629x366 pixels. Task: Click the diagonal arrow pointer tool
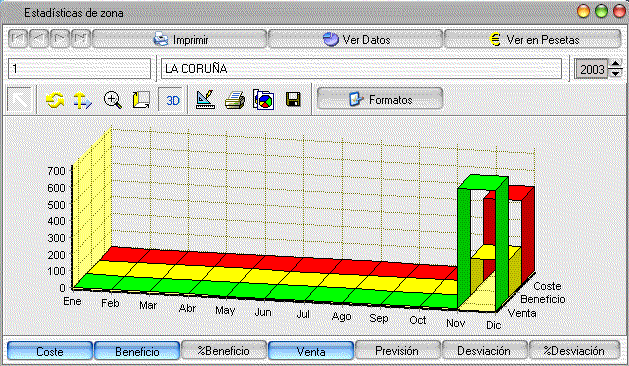click(19, 100)
